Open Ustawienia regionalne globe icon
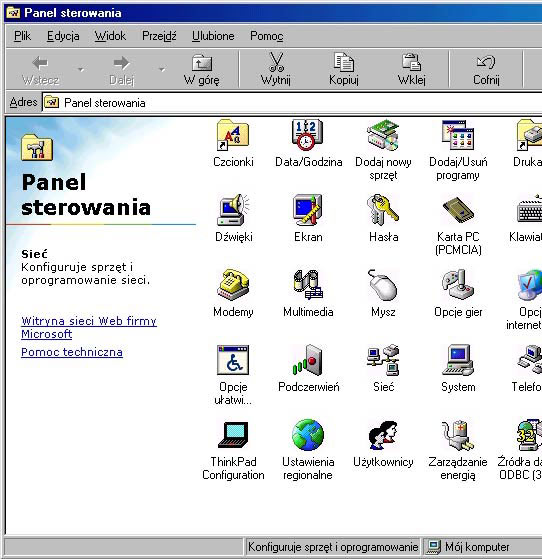 pyautogui.click(x=307, y=435)
